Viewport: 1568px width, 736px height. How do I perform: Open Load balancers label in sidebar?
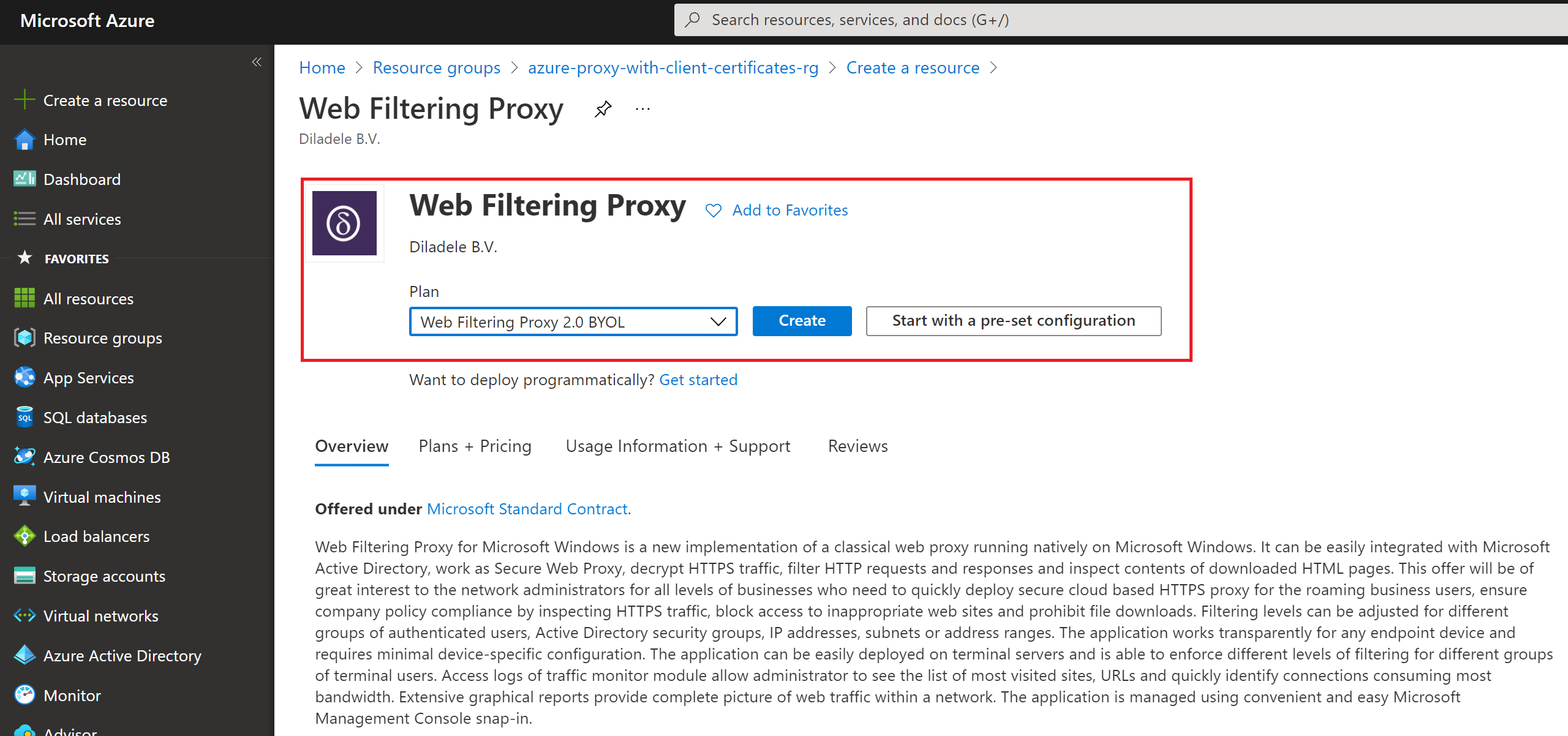[x=96, y=536]
